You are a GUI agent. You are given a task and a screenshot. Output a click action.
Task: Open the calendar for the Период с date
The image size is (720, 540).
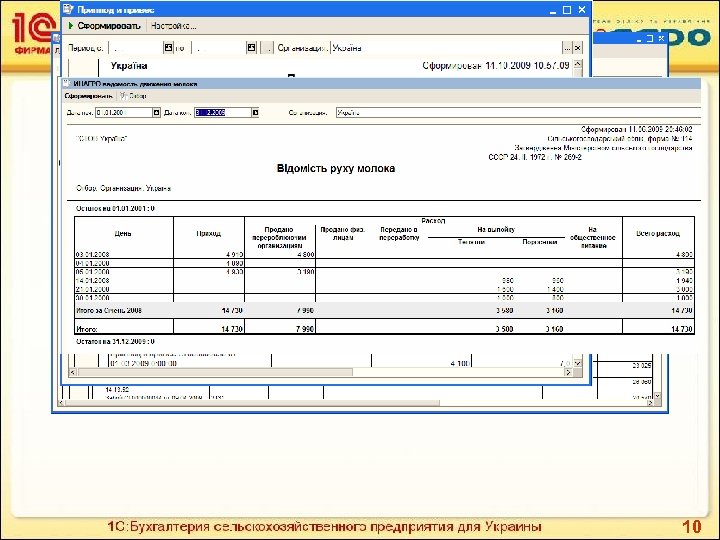[x=169, y=47]
